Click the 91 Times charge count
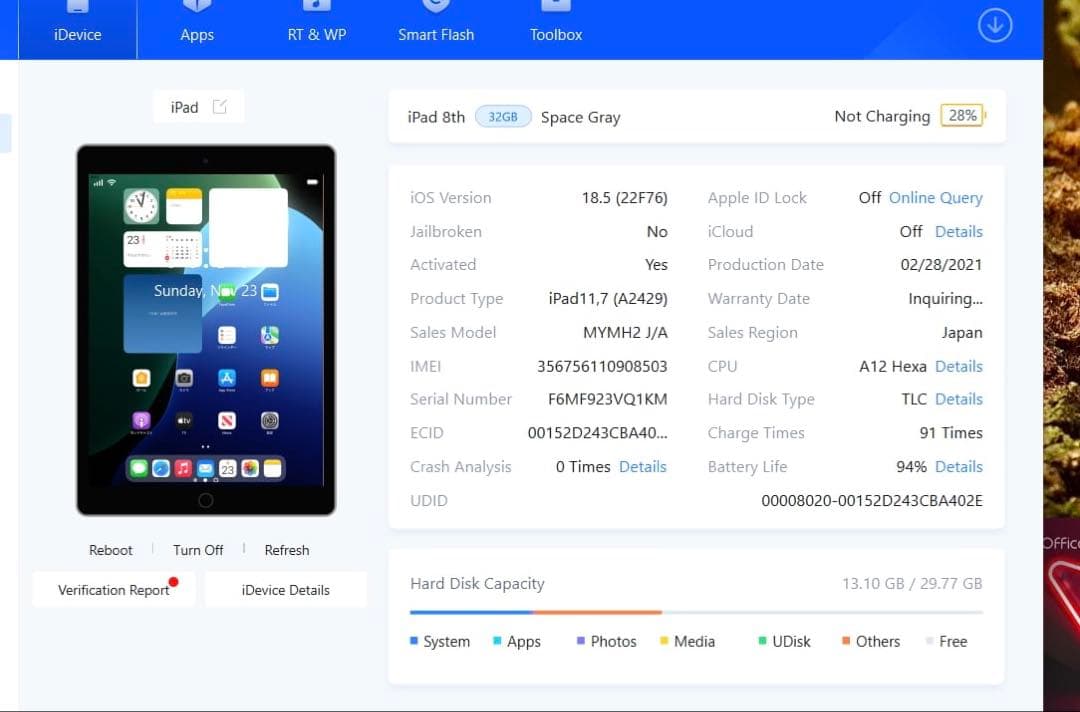The width and height of the screenshot is (1080, 712). tap(951, 433)
